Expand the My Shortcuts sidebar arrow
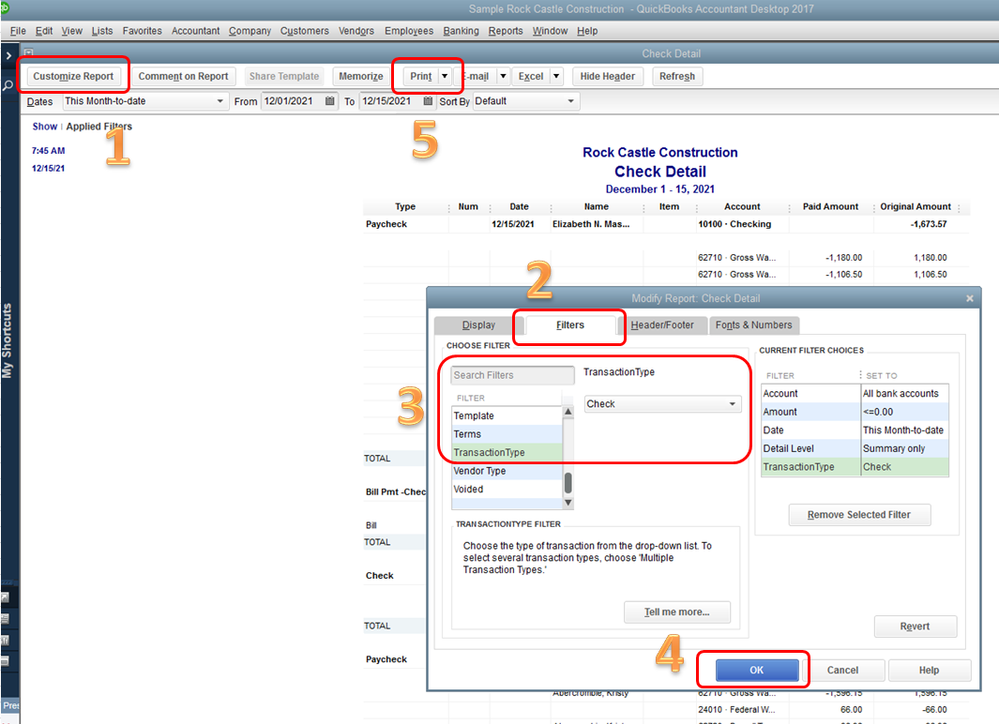Screen dimensions: 999x724 (8, 56)
